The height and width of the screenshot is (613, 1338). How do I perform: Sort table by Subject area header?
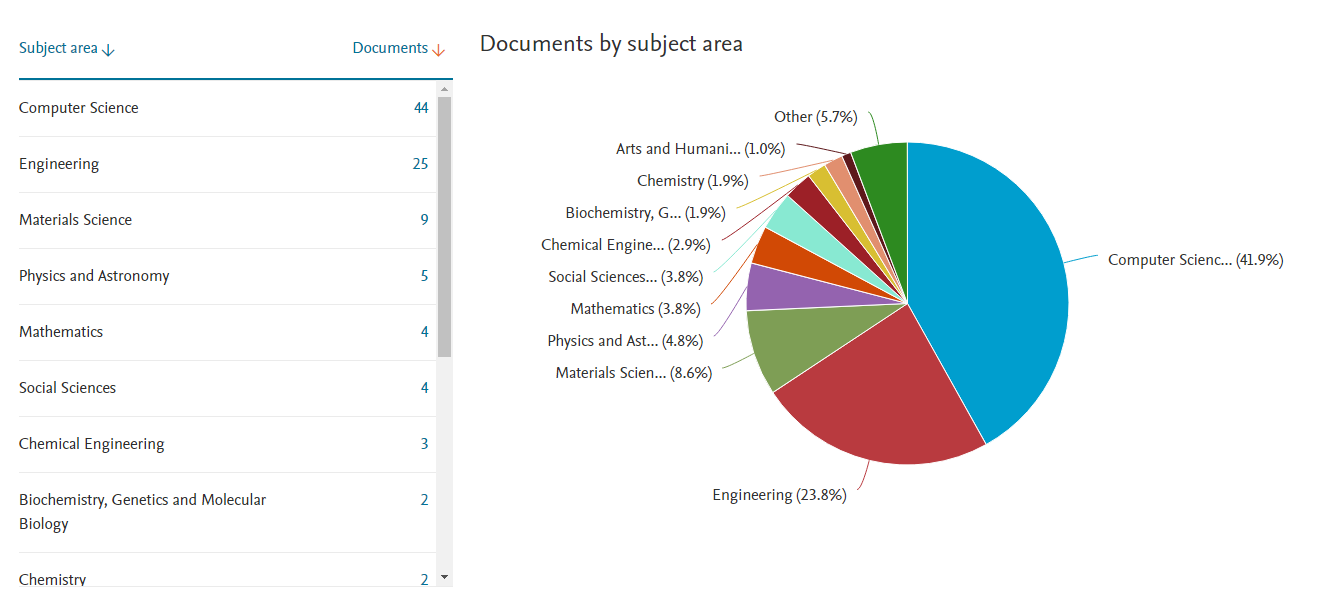coord(58,48)
